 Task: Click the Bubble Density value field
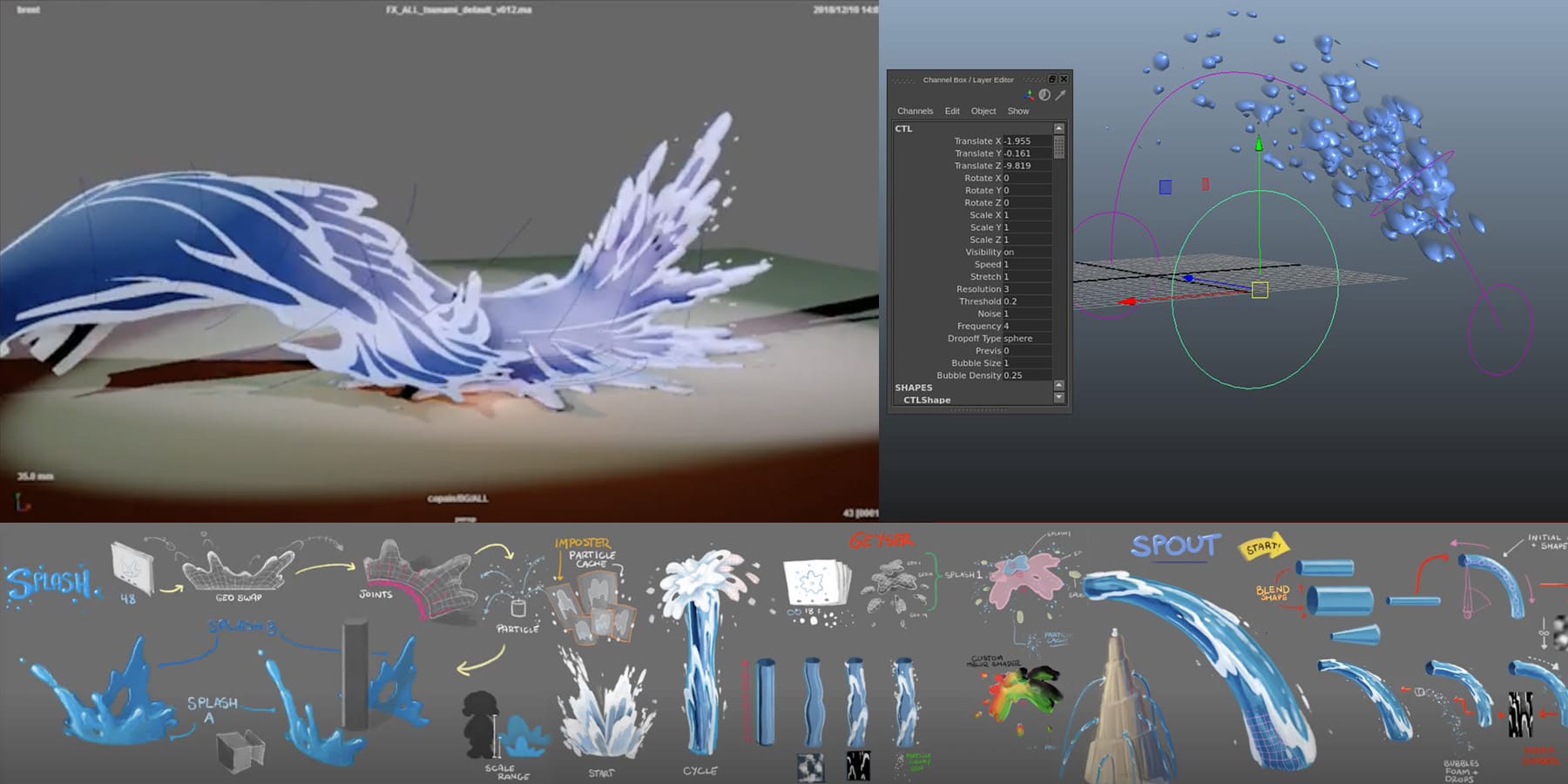[x=1027, y=375]
